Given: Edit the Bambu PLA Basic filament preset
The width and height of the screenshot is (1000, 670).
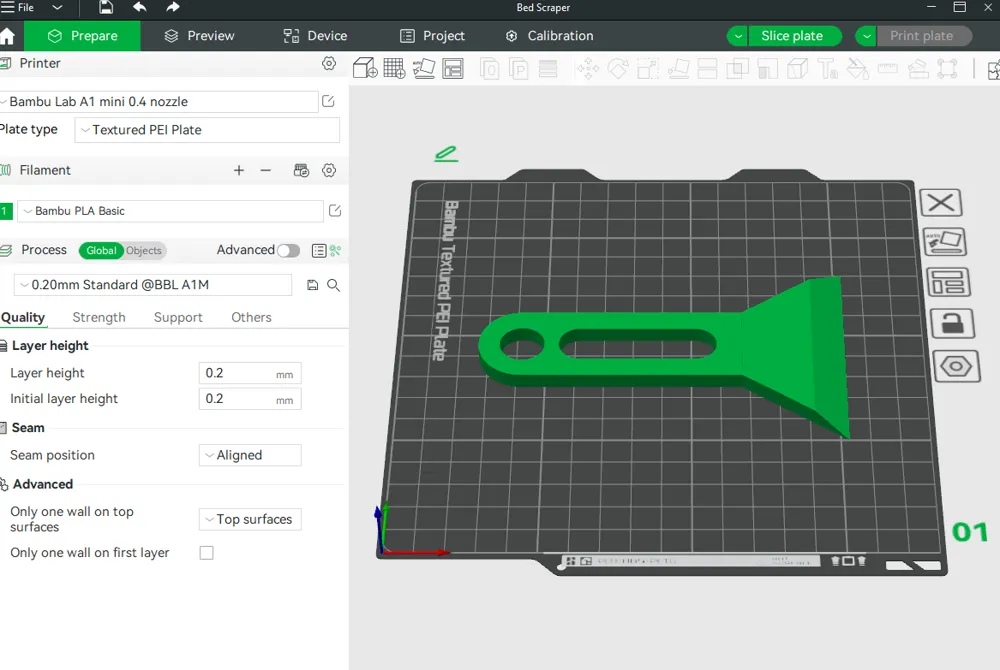Looking at the screenshot, I should pyautogui.click(x=335, y=211).
